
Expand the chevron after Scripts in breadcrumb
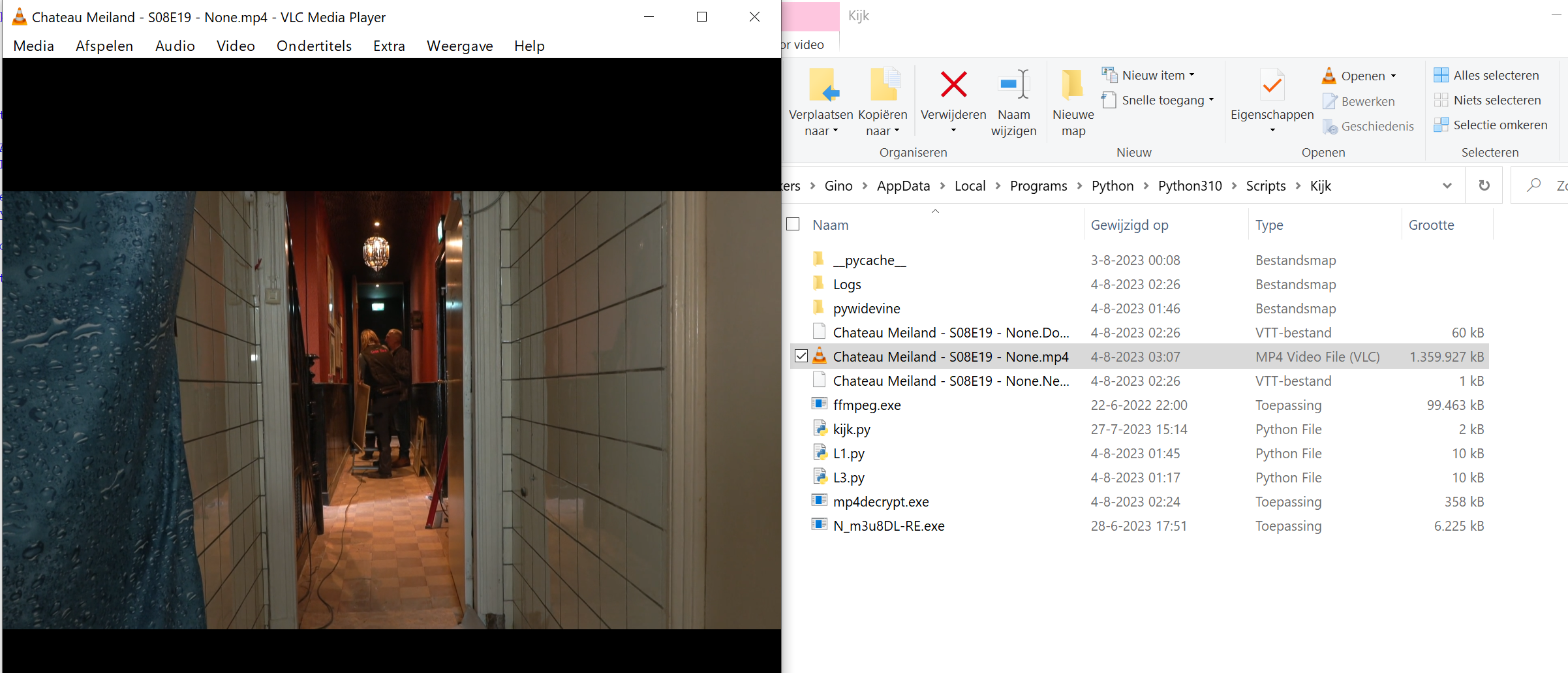1298,185
